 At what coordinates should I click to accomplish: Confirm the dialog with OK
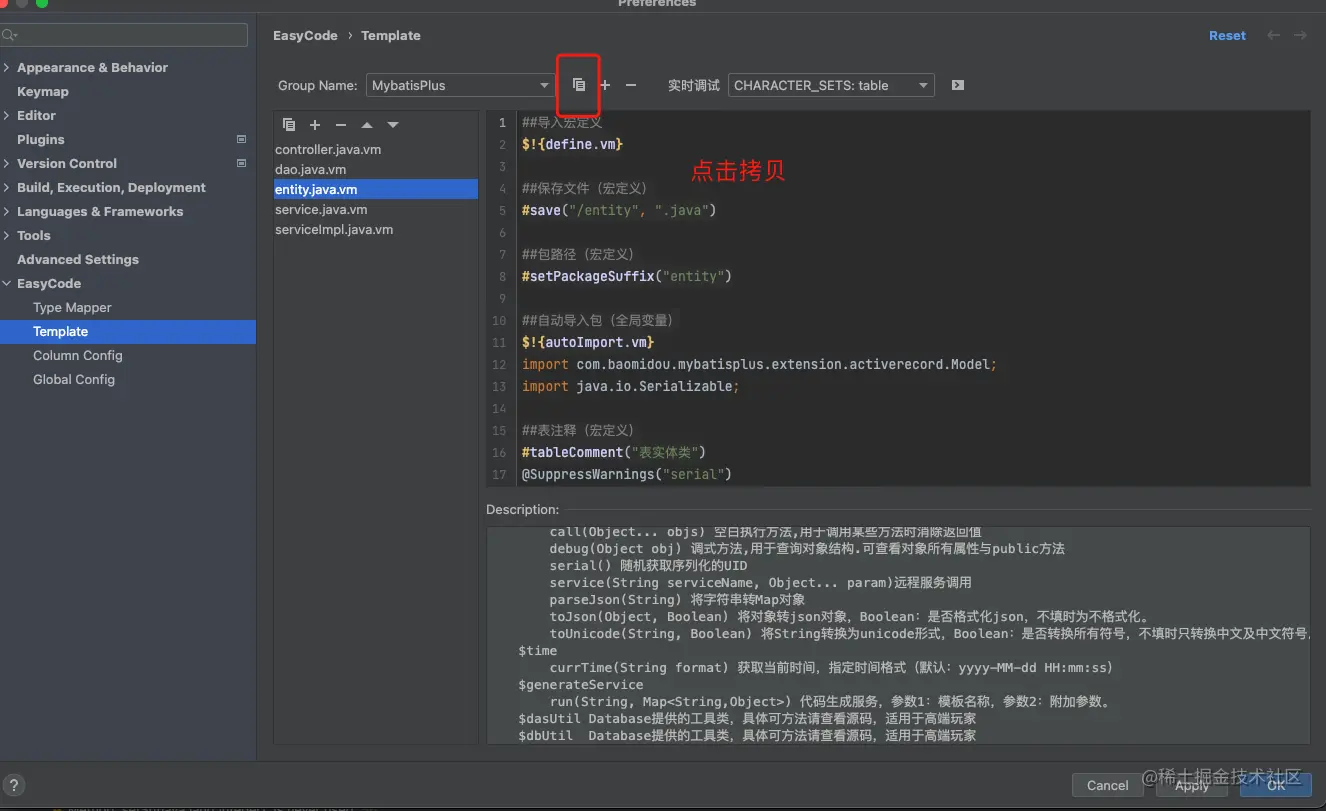click(1276, 785)
